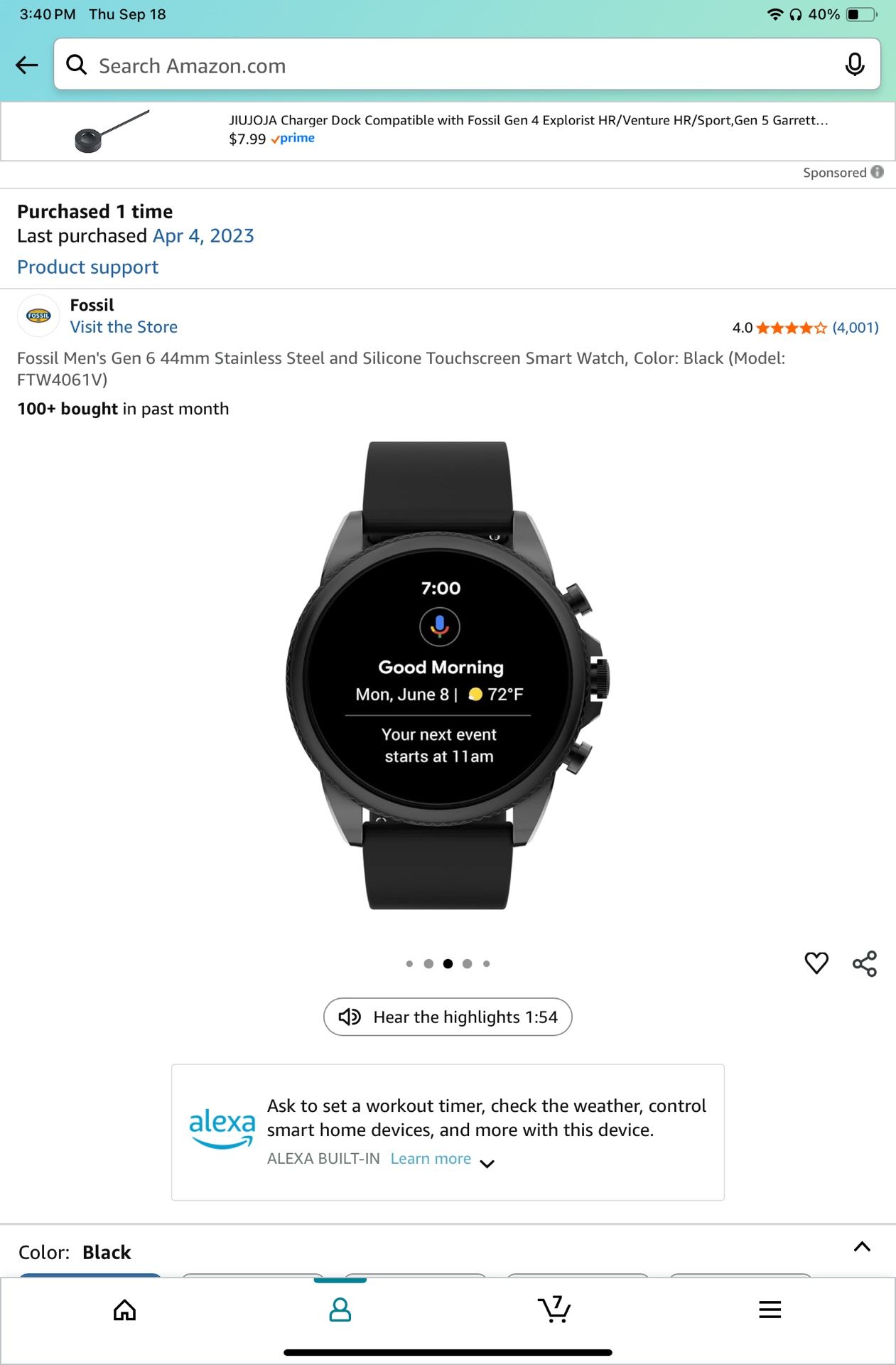896x1365 pixels.
Task: Open the 4,001 ratings link
Action: [855, 328]
